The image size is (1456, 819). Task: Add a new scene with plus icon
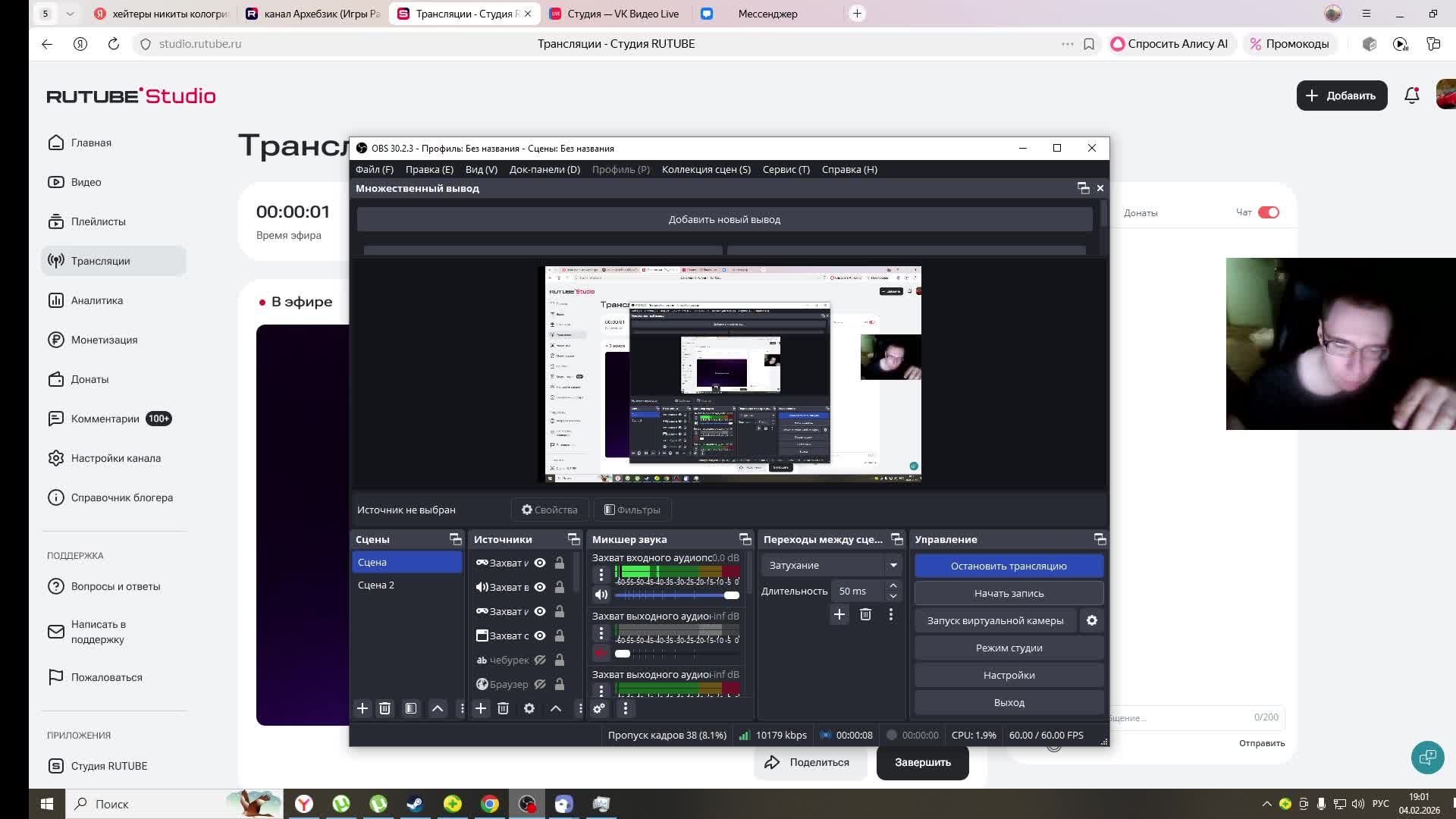coord(362,708)
